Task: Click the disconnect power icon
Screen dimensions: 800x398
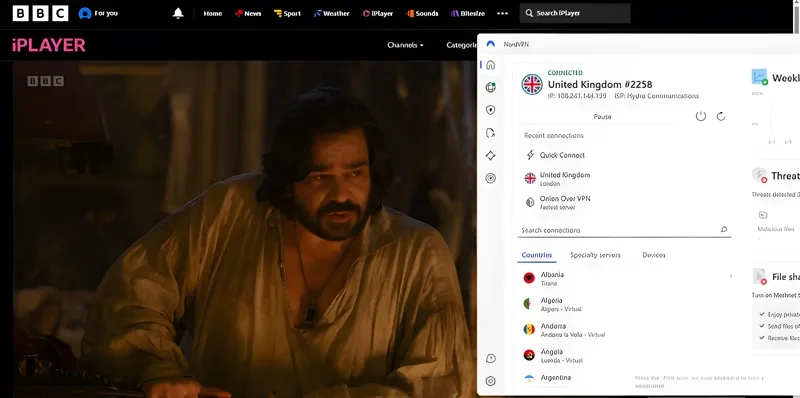Action: [x=701, y=116]
